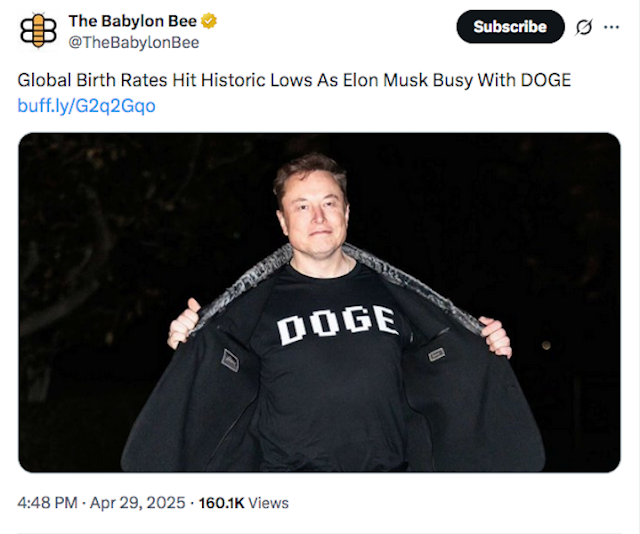Click the Global Birth Rates headline text
640x534 pixels.
coord(294,80)
